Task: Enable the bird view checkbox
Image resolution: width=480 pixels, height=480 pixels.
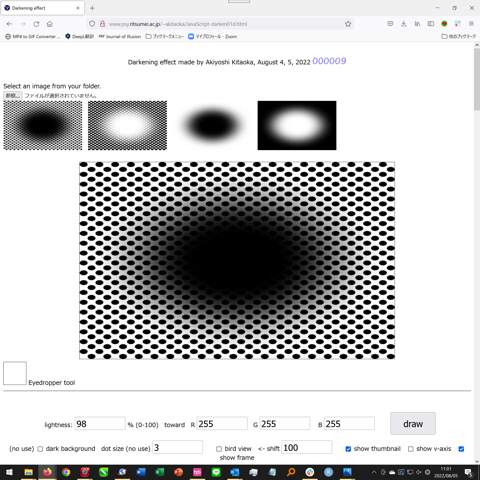Action: (219, 449)
